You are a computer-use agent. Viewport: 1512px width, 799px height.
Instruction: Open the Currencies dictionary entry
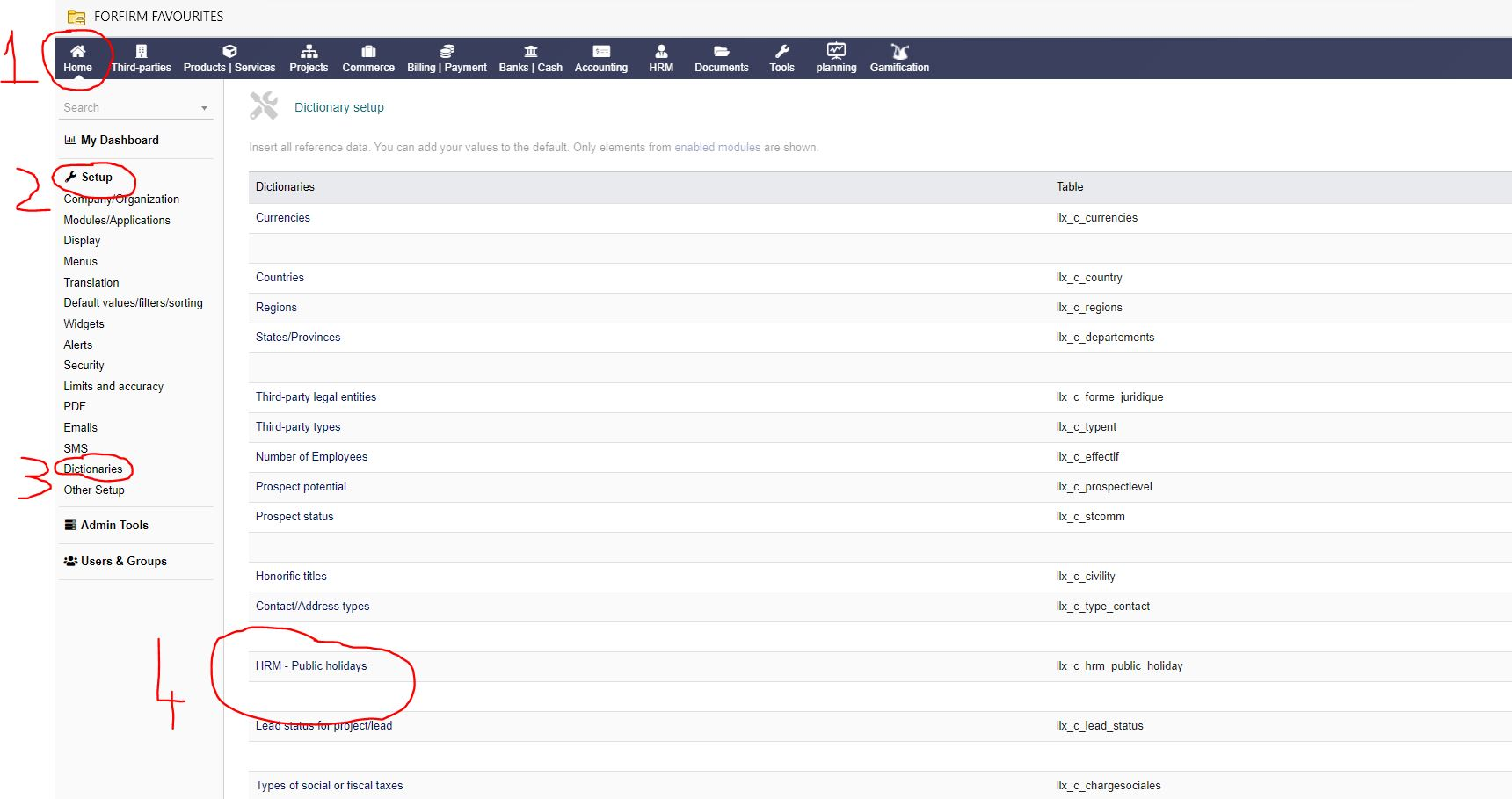click(x=282, y=217)
